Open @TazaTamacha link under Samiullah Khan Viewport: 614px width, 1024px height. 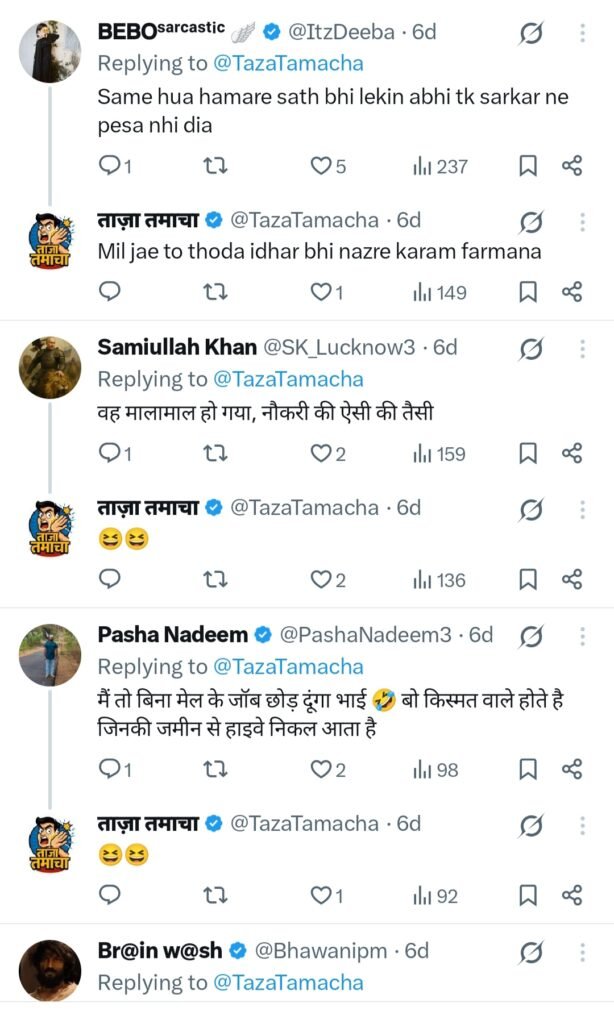pos(288,379)
